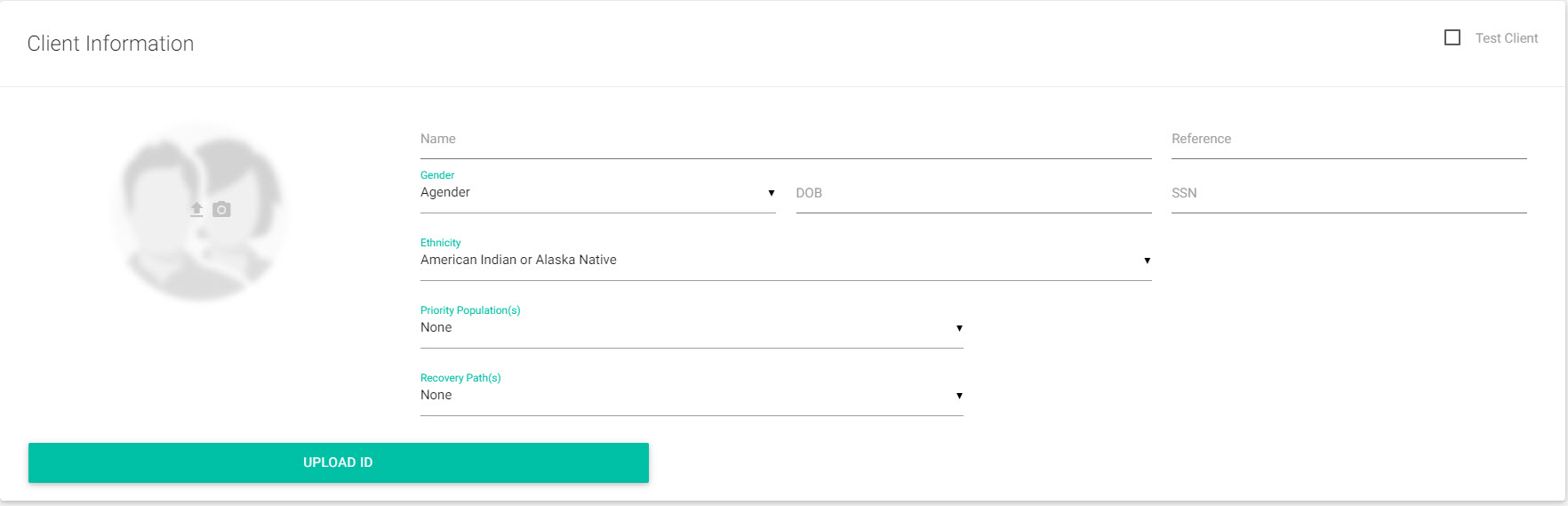Viewport: 1568px width, 506px height.
Task: Open the Recovery Path(s) dropdown value
Action: tap(692, 396)
